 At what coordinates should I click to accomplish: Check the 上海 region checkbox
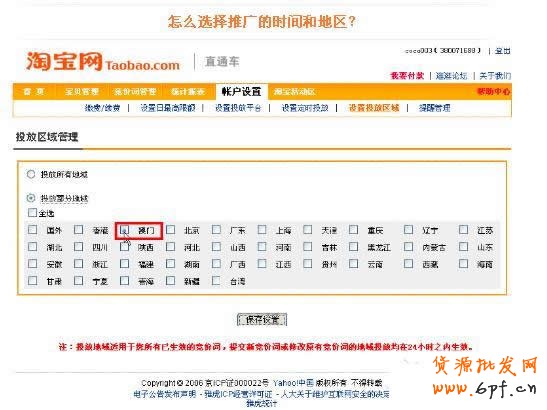pyautogui.click(x=262, y=230)
